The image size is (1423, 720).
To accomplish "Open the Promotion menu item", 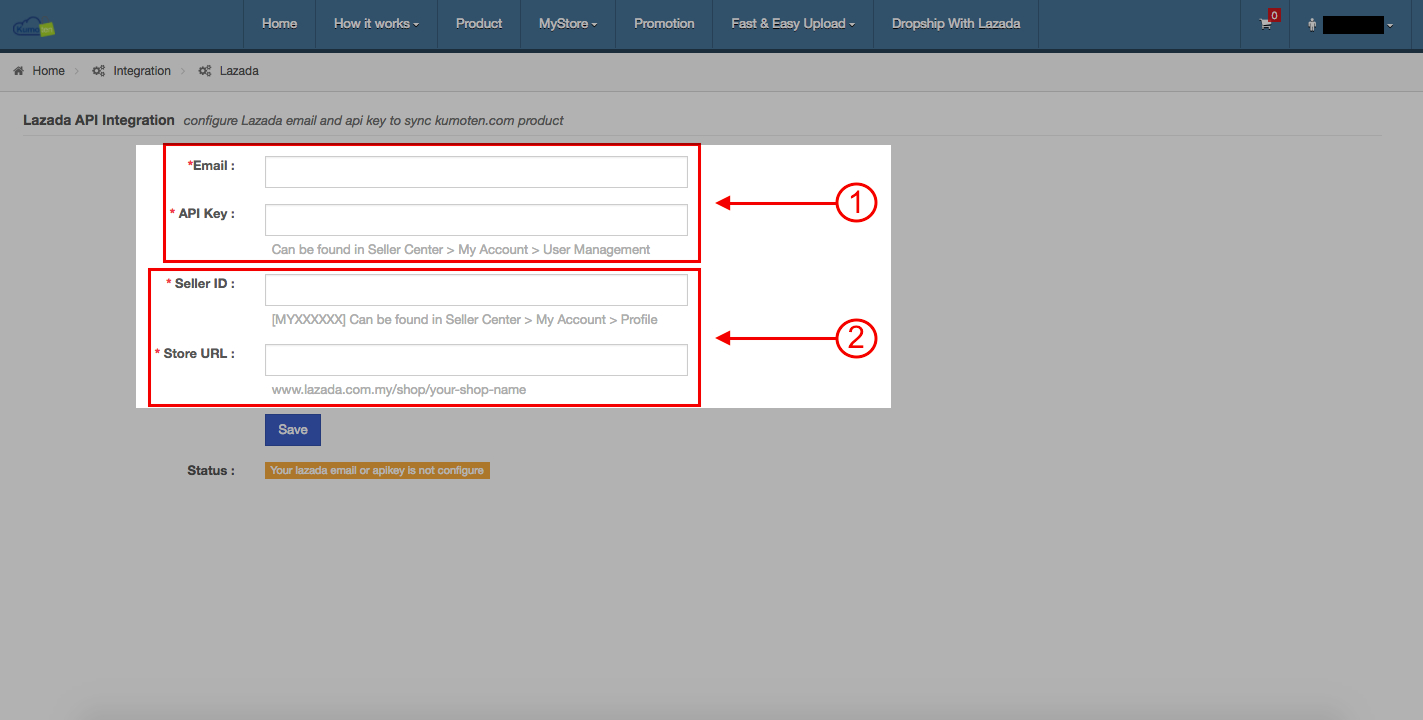I will (x=664, y=24).
